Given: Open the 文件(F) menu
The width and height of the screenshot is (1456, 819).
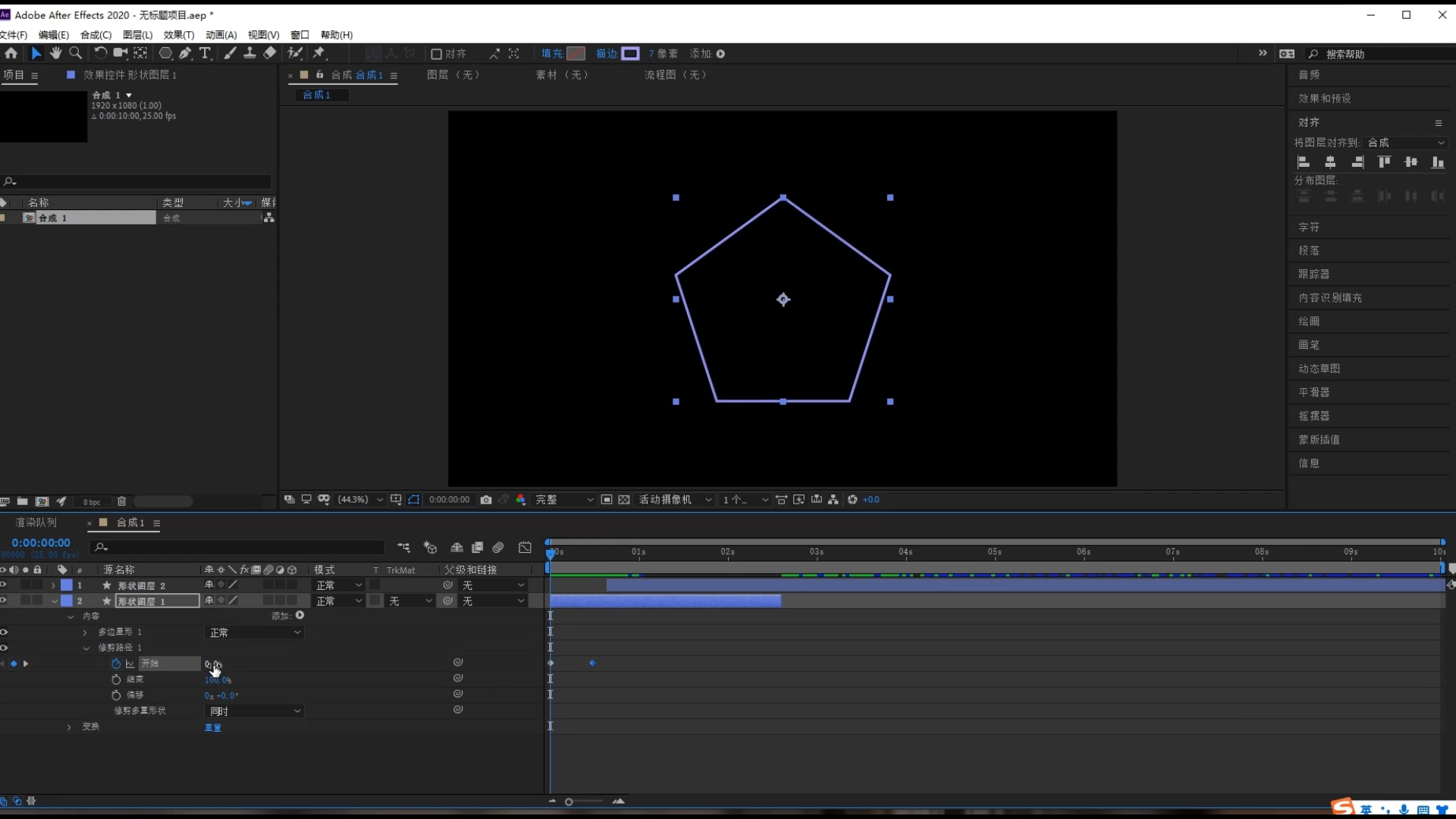Looking at the screenshot, I should pos(14,35).
